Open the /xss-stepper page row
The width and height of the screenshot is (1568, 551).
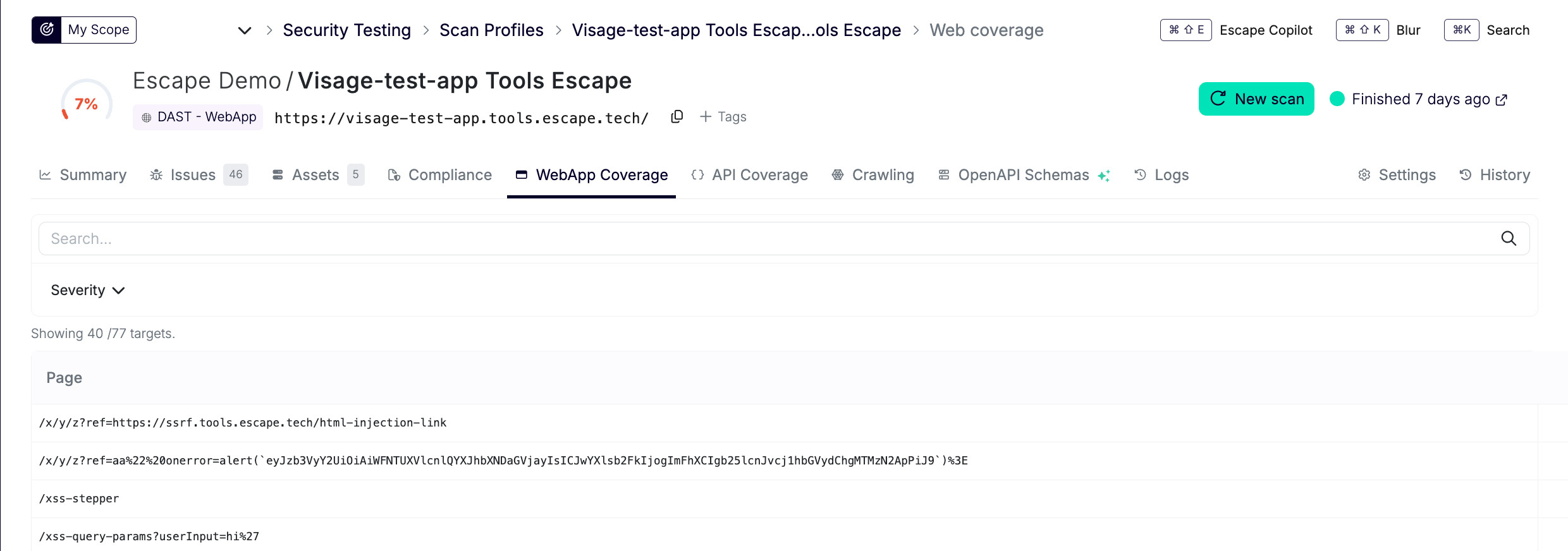pyautogui.click(x=79, y=499)
